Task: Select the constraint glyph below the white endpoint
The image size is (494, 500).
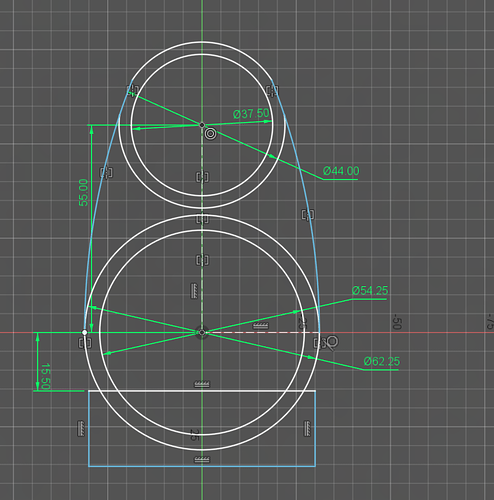Action: tap(85, 343)
